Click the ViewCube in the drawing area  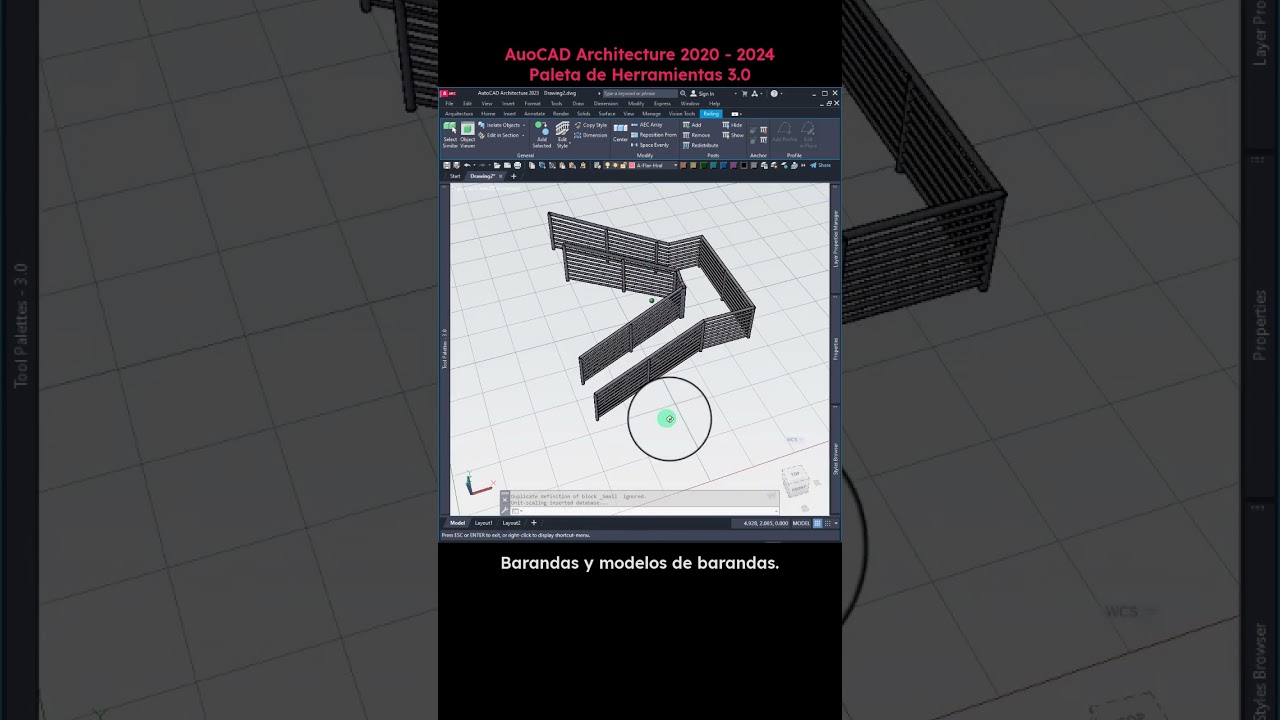pyautogui.click(x=796, y=481)
